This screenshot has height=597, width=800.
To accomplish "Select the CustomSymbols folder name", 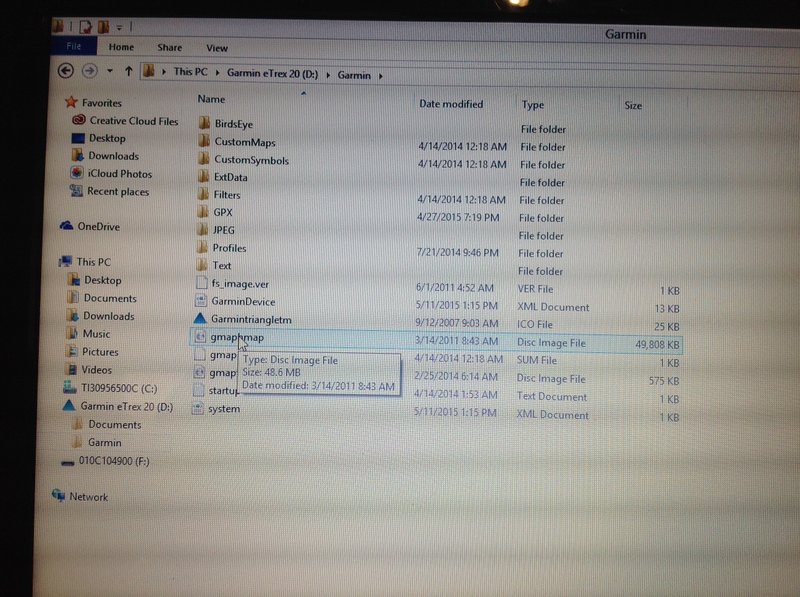I will pos(252,160).
